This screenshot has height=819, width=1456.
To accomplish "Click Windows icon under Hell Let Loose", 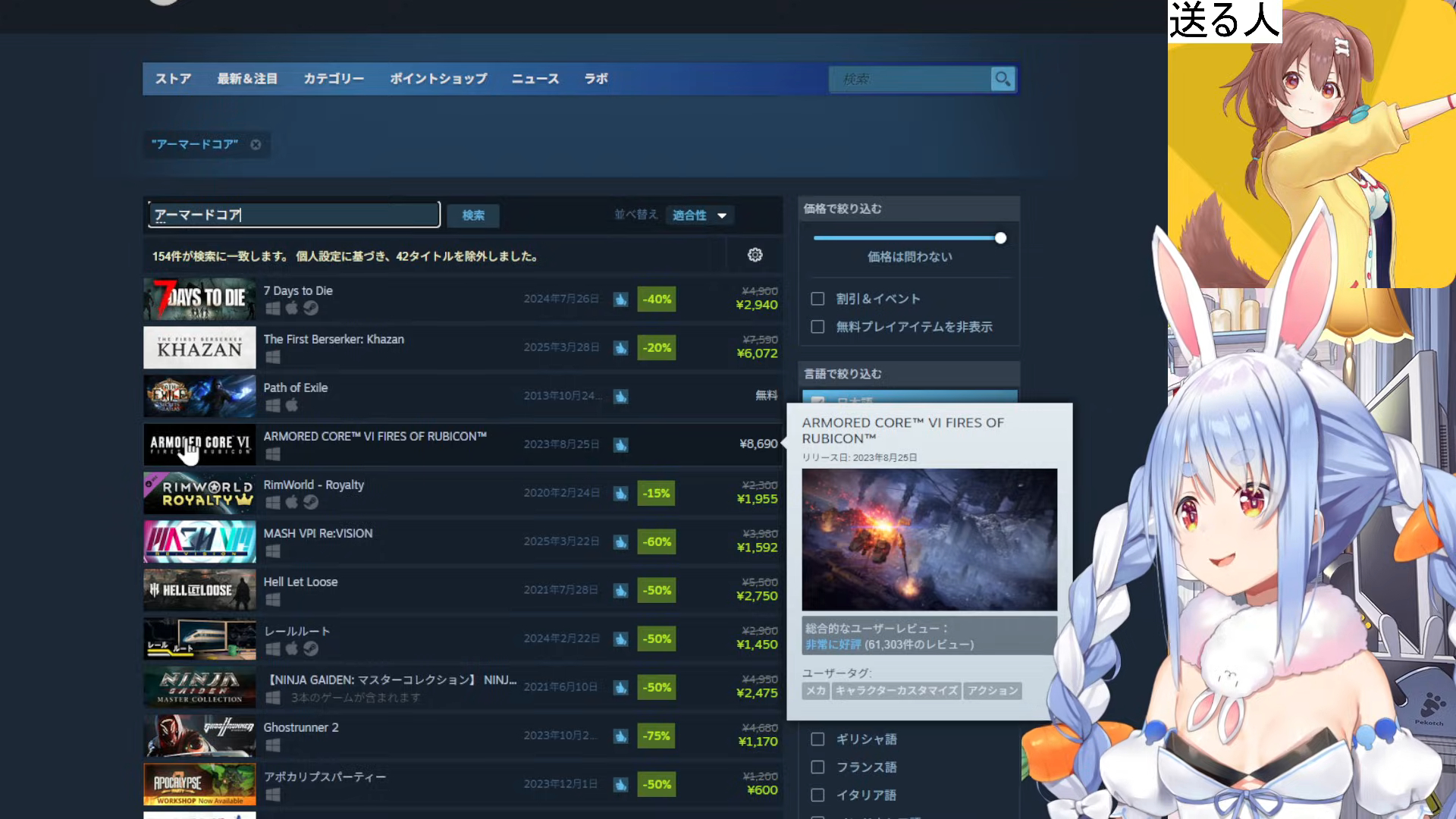I will pos(273,600).
